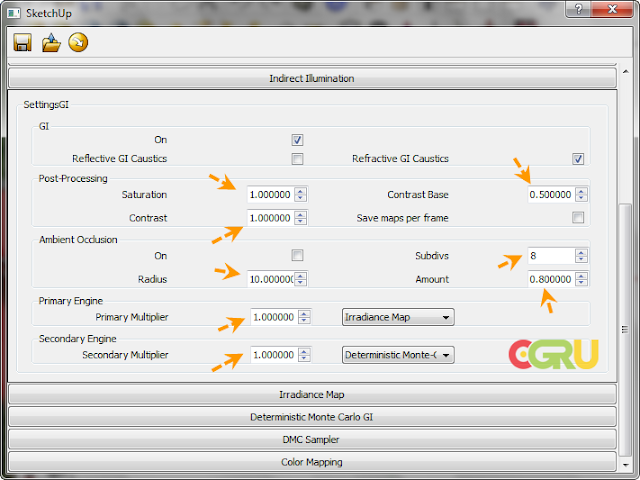640x480 pixels.
Task: Click the help question mark button
Action: [x=579, y=9]
